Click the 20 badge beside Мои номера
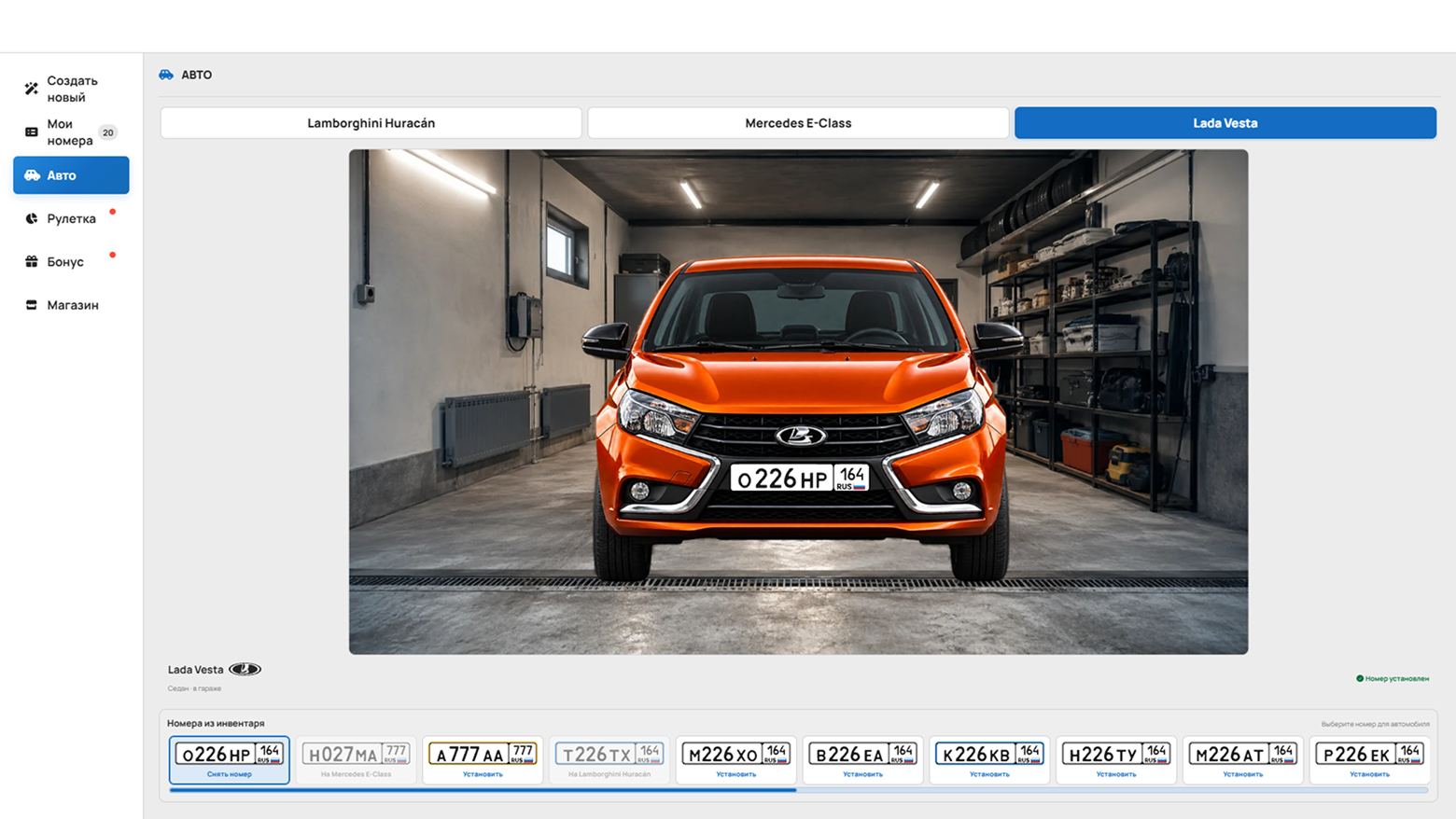Screen dimensions: 1456x819 tap(108, 132)
